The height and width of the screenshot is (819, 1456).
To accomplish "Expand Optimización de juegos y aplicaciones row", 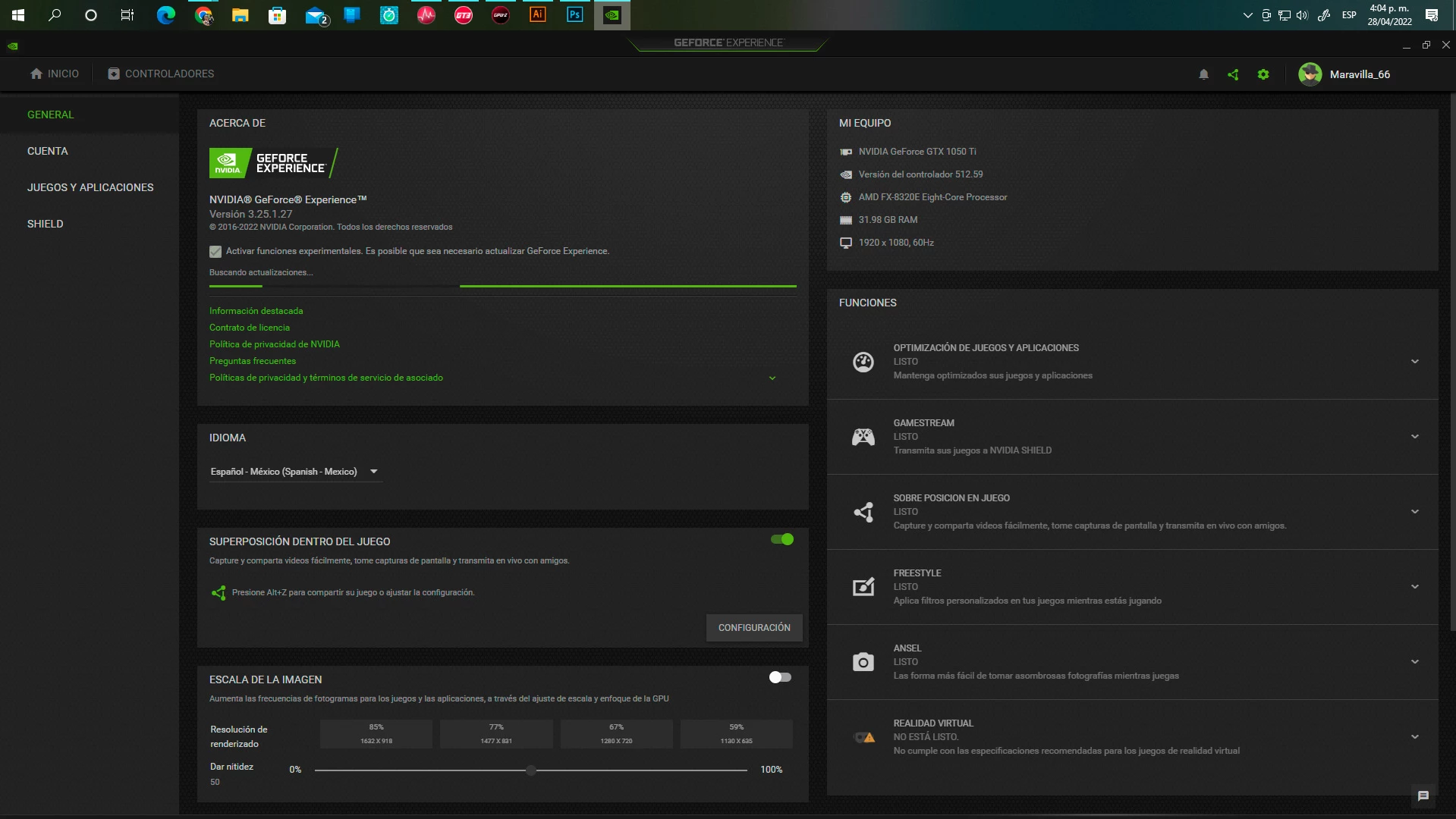I will point(1415,362).
